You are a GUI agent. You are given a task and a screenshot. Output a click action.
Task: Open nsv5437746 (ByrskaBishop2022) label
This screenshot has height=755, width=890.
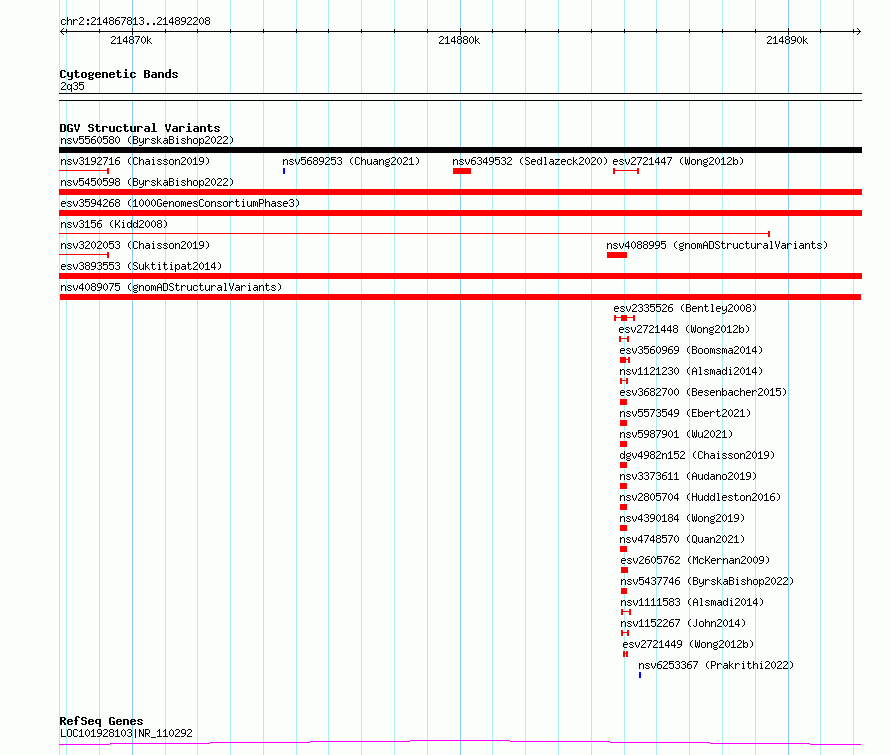pos(707,581)
